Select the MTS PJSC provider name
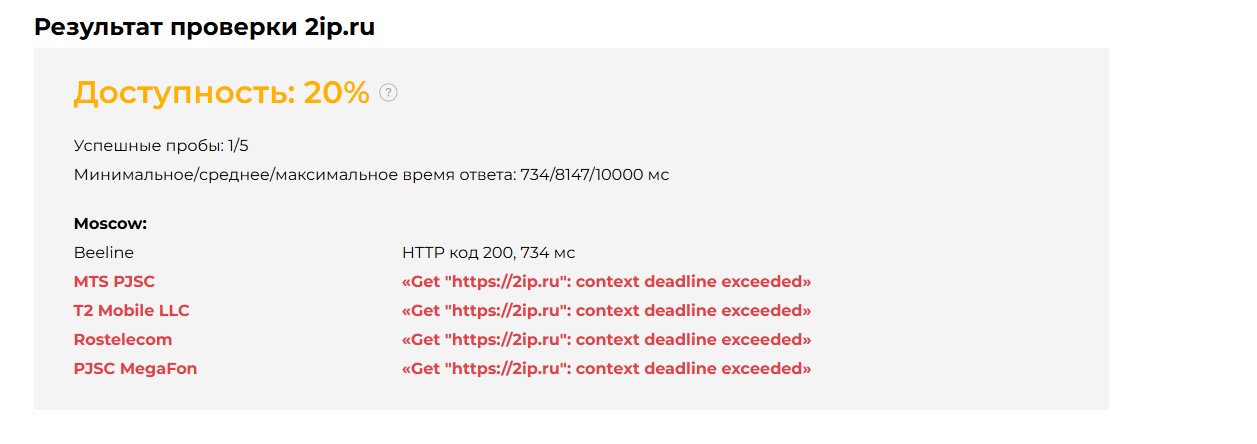 115,282
